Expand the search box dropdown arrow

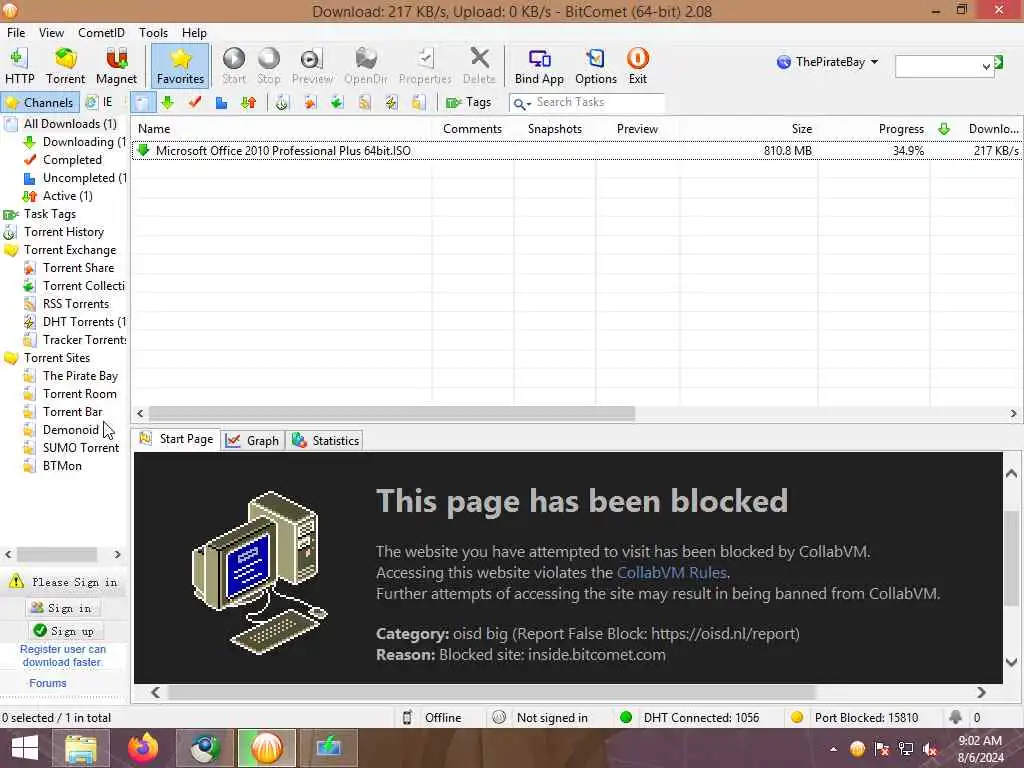(986, 66)
